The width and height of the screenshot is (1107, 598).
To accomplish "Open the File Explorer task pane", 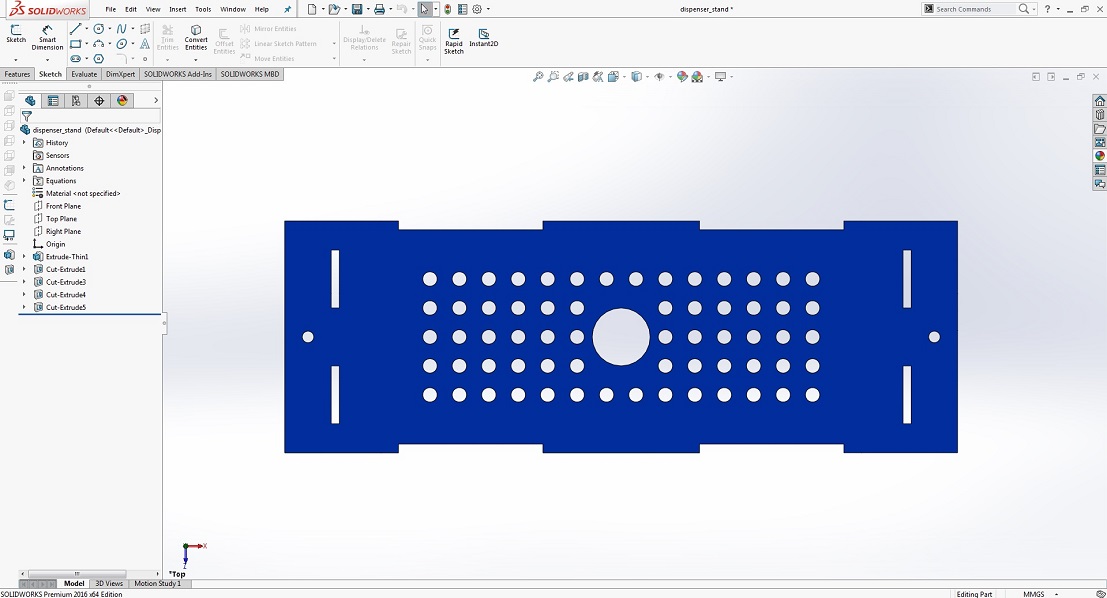I will pos(1099,128).
